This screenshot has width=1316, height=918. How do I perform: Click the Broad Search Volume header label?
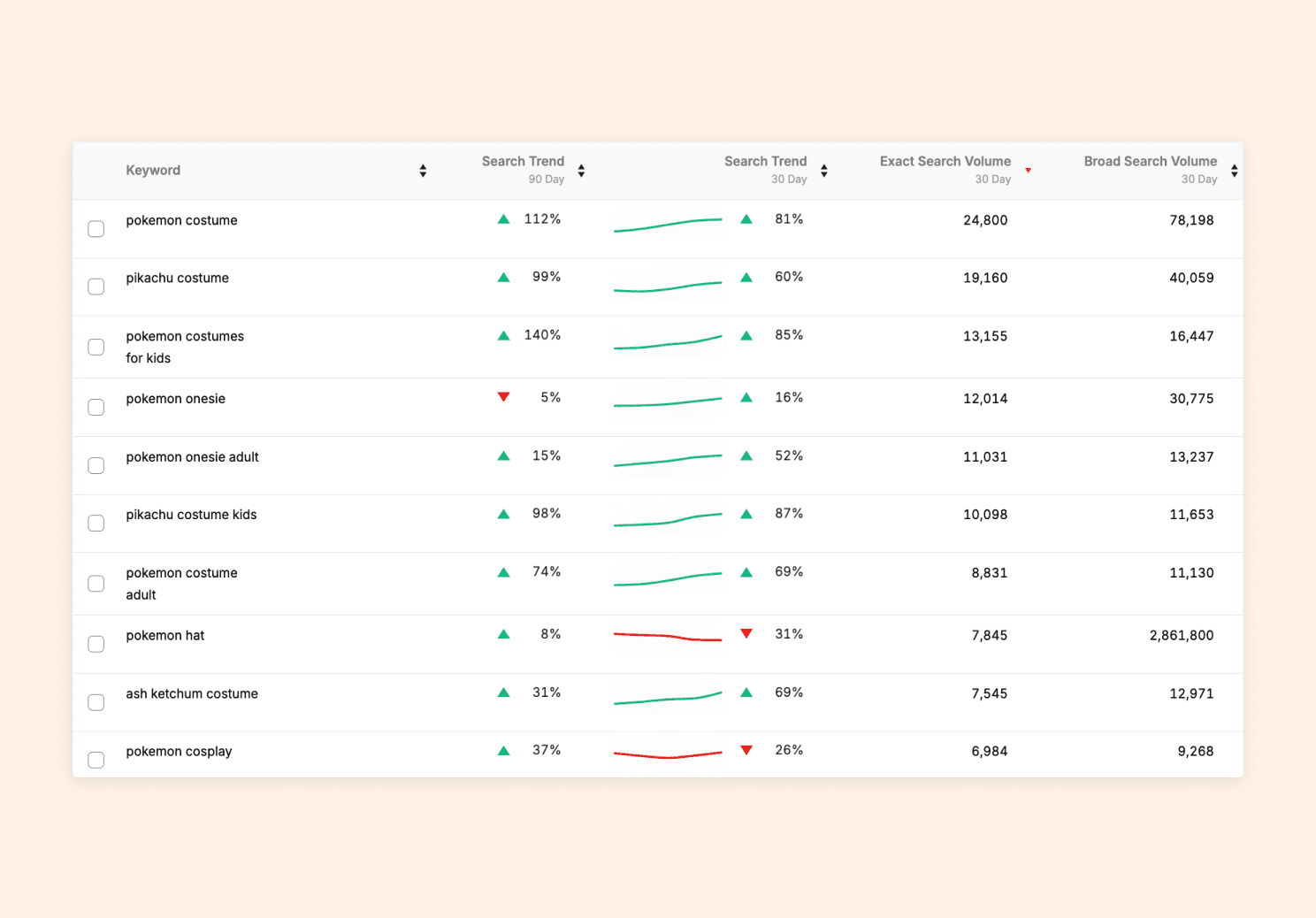[1151, 162]
